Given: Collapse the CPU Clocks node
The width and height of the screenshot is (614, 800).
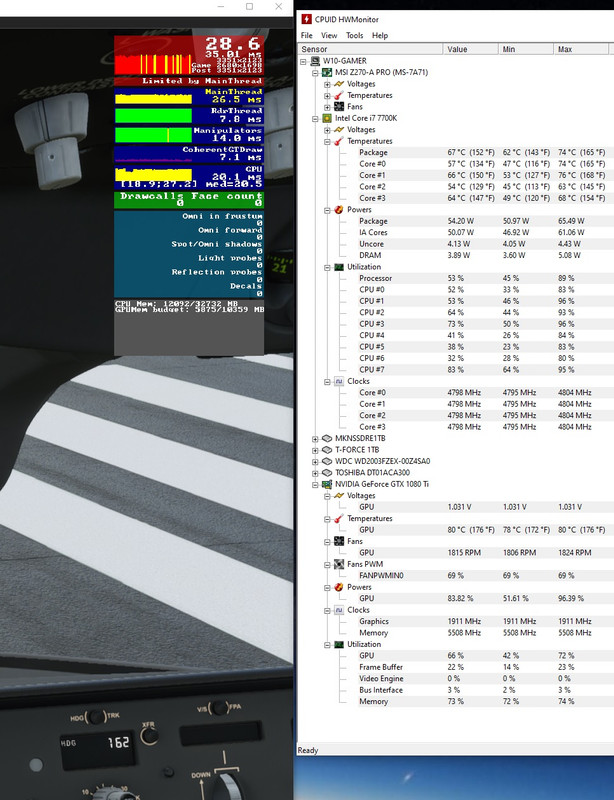Looking at the screenshot, I should (327, 381).
